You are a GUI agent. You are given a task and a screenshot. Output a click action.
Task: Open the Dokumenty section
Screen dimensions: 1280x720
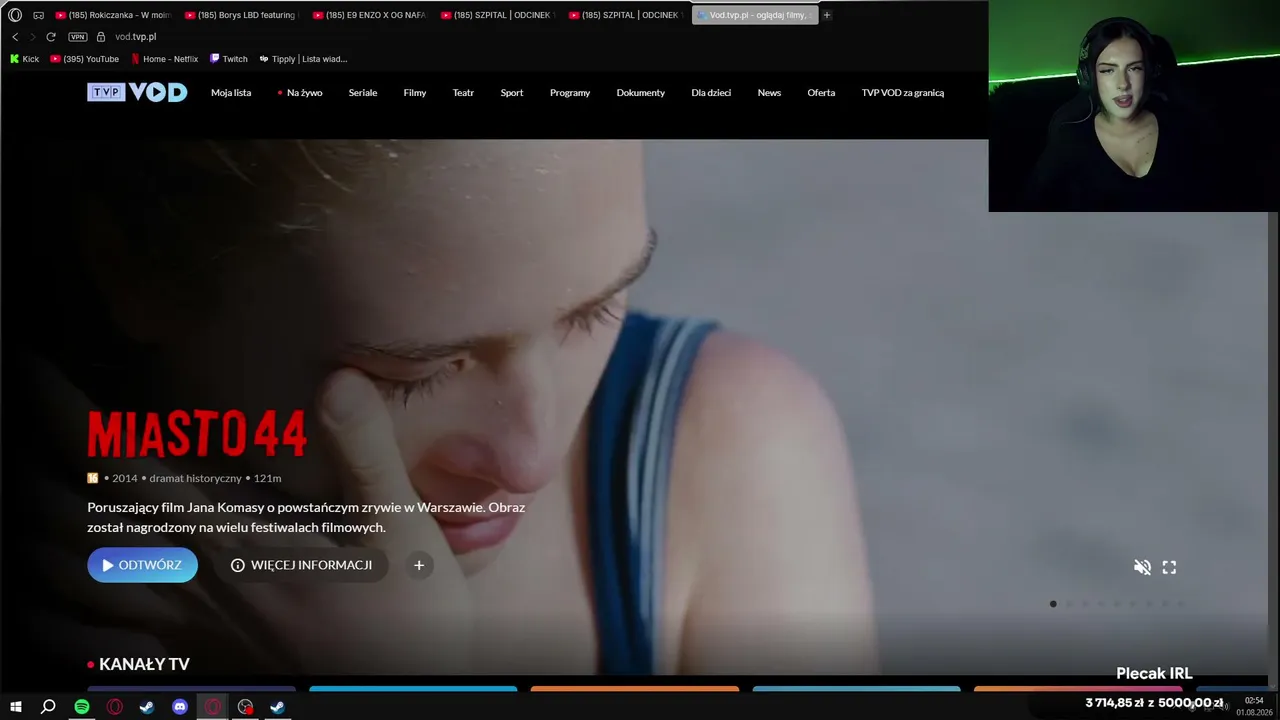(641, 93)
